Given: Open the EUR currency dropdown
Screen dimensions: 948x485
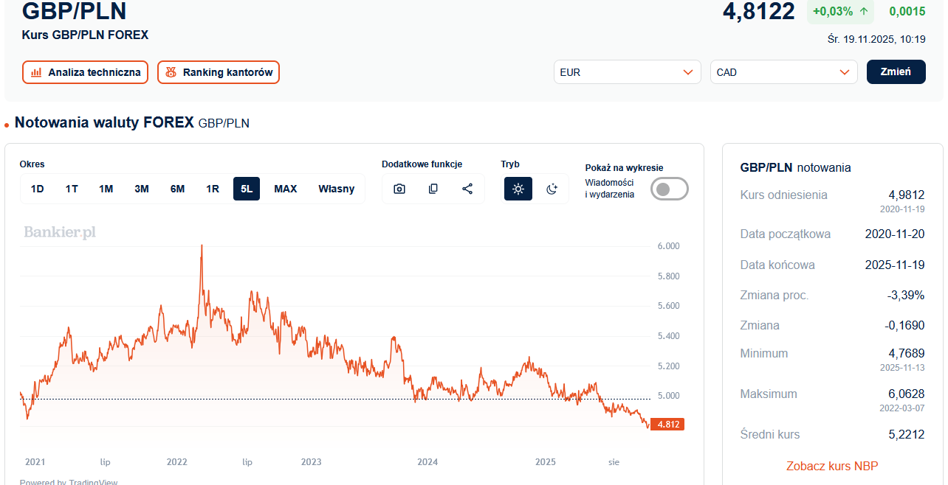Looking at the screenshot, I should click(627, 72).
